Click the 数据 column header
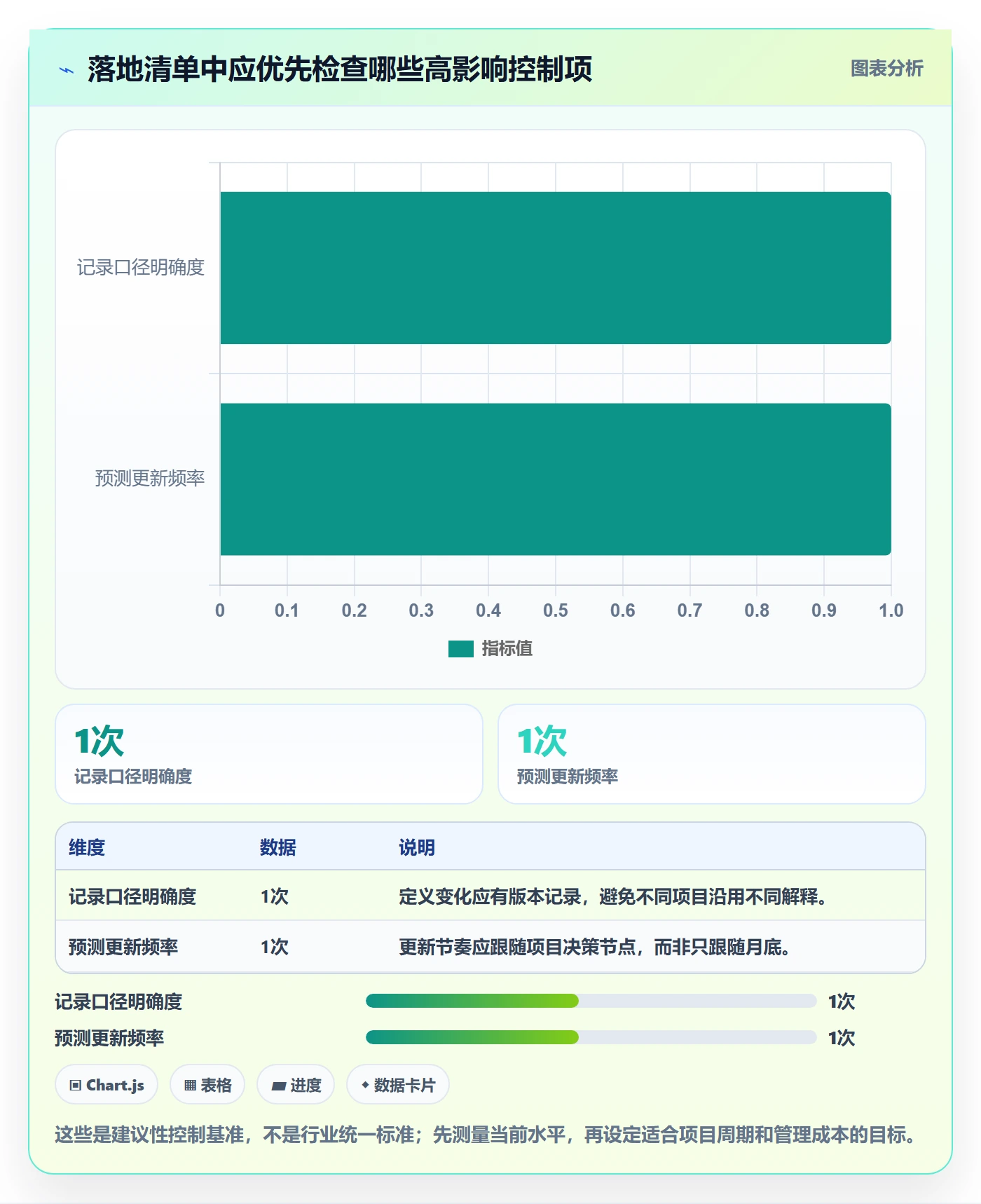 278,847
